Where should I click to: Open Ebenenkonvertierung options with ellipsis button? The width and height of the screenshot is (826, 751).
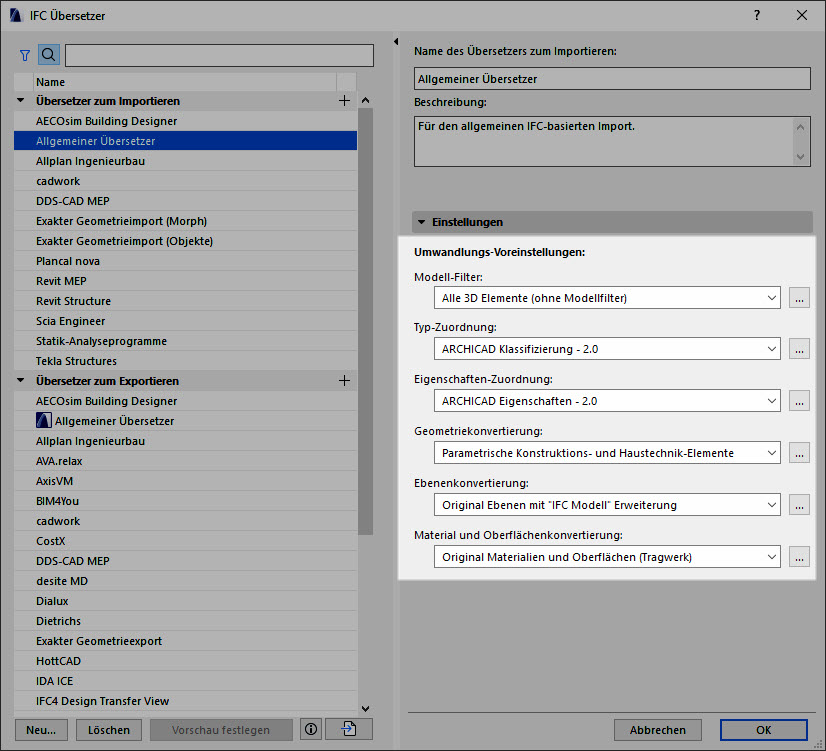pos(799,505)
